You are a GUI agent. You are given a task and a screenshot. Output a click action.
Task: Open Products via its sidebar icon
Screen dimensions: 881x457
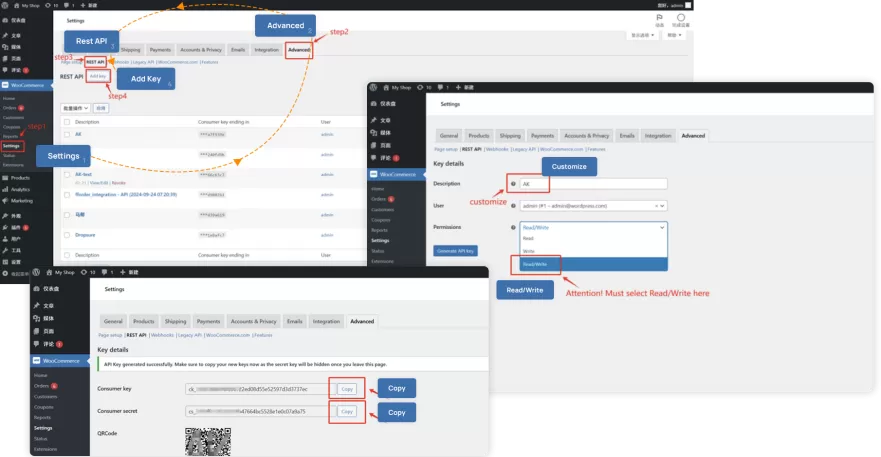point(7,177)
